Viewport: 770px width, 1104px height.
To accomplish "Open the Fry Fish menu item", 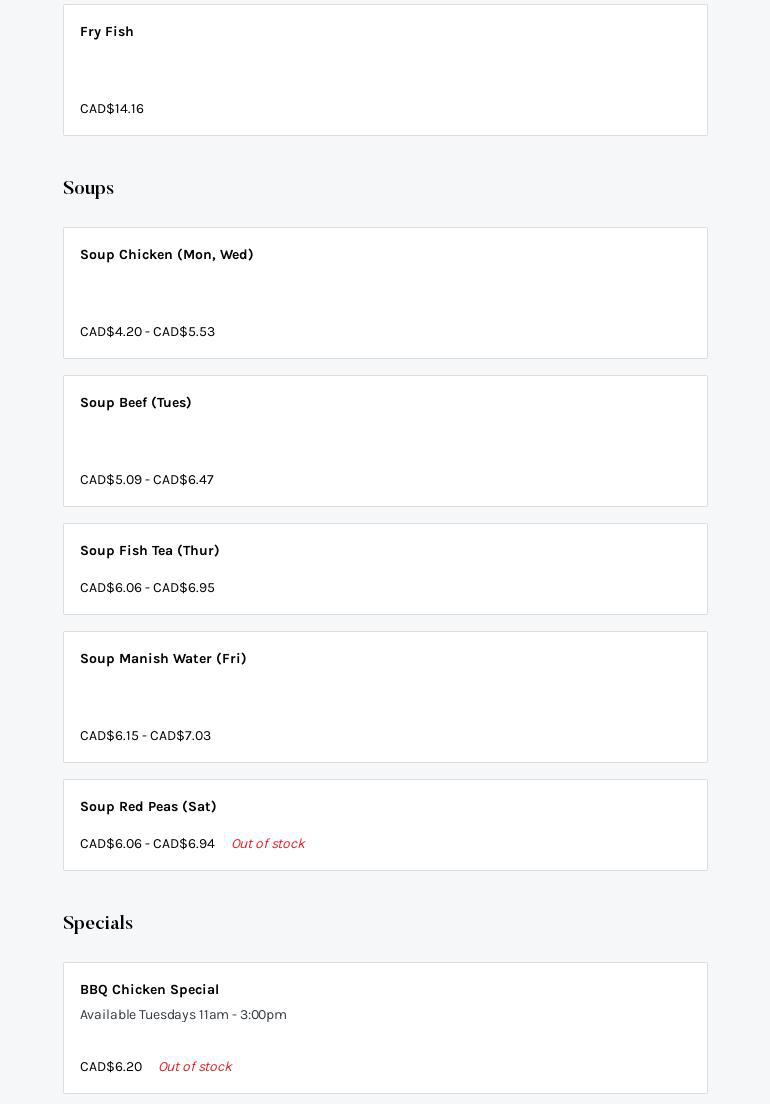I will coord(107,32).
